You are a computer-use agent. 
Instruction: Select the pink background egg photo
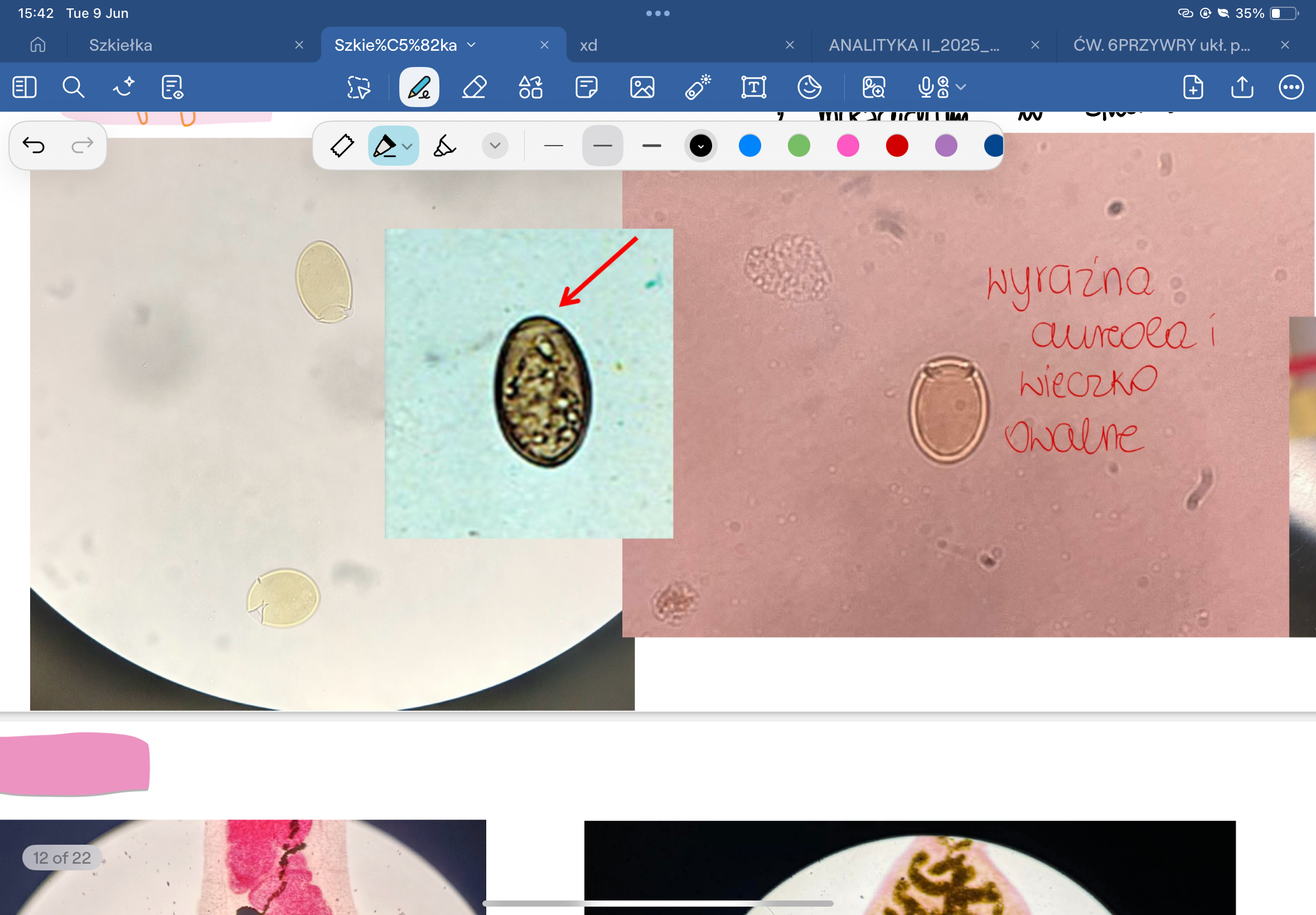coord(968,384)
